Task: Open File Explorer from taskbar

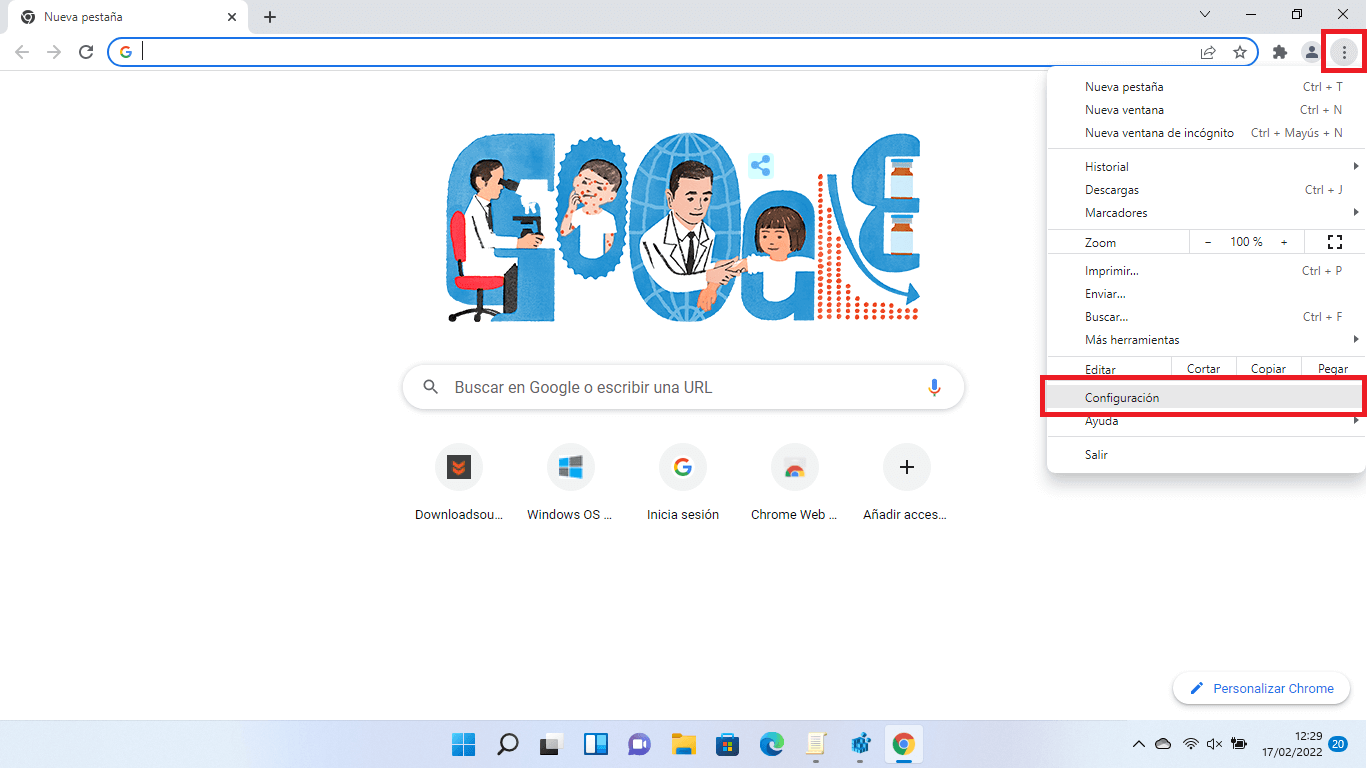Action: 683,744
